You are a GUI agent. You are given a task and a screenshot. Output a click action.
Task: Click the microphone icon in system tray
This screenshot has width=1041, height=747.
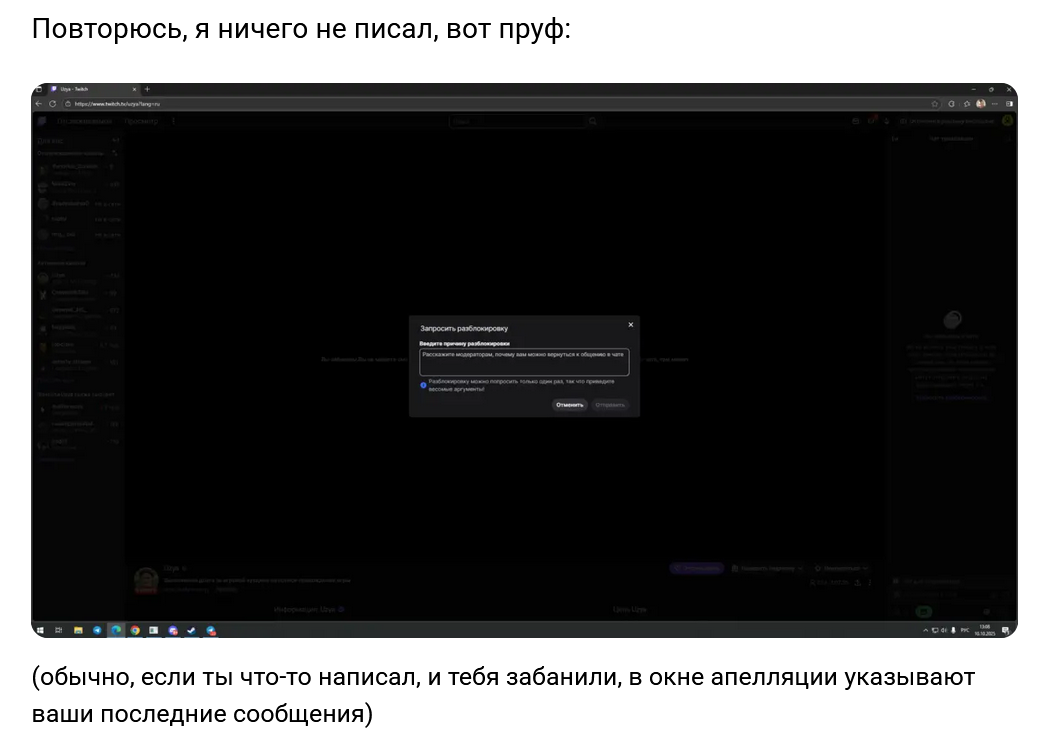pos(953,630)
